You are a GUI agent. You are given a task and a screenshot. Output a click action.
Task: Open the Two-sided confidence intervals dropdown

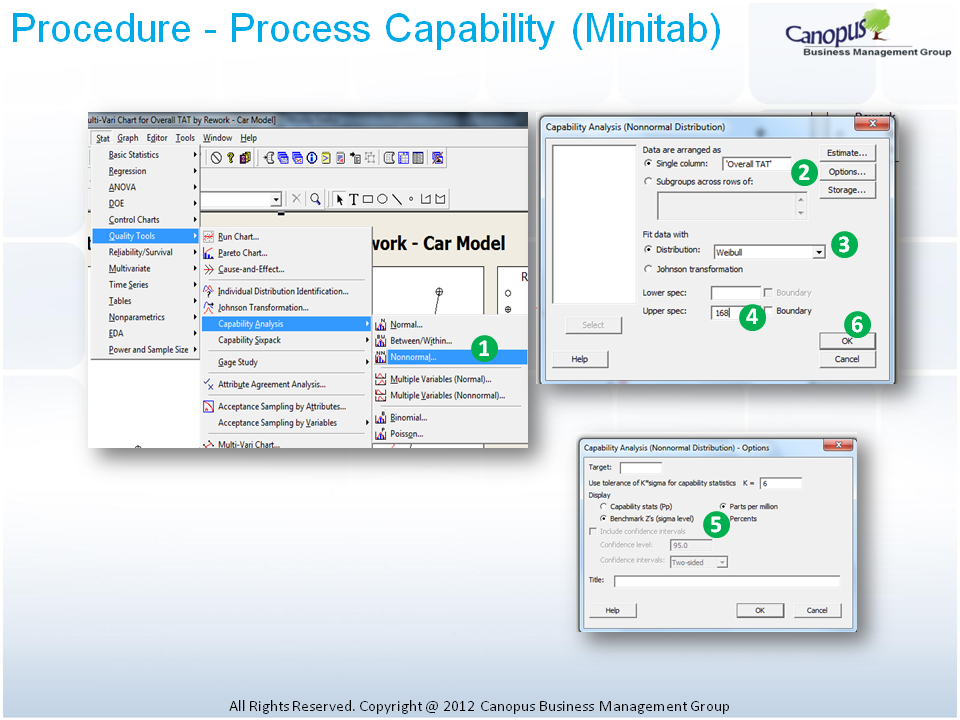coord(722,562)
